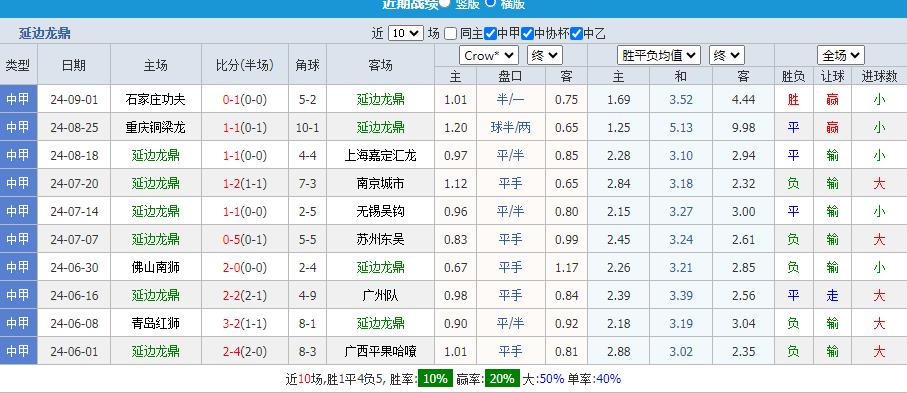Screen dimensions: 907x393
Task: Click the 40% odd rate value
Action: [x=608, y=379]
